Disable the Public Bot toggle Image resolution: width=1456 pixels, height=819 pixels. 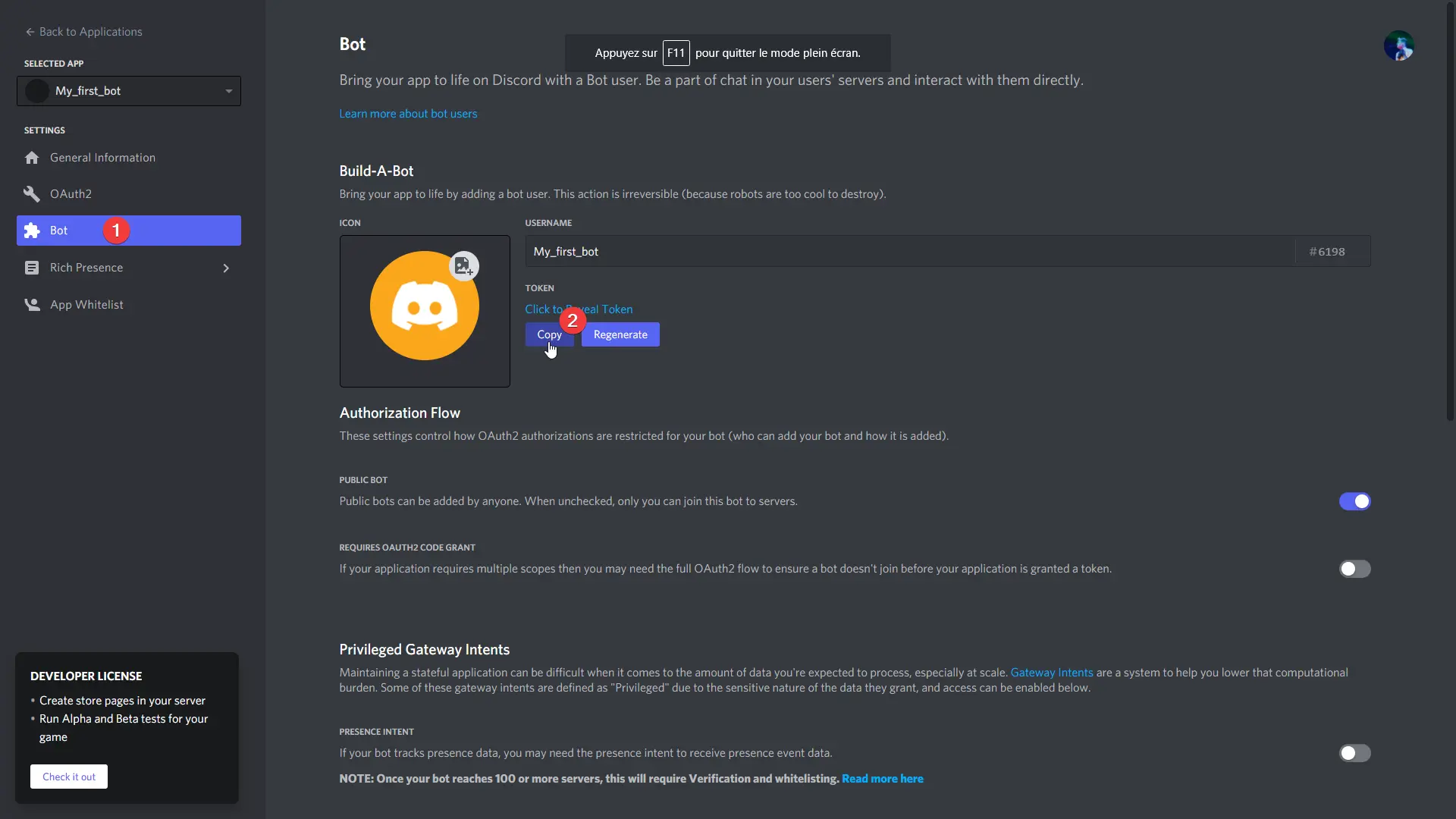coord(1354,501)
